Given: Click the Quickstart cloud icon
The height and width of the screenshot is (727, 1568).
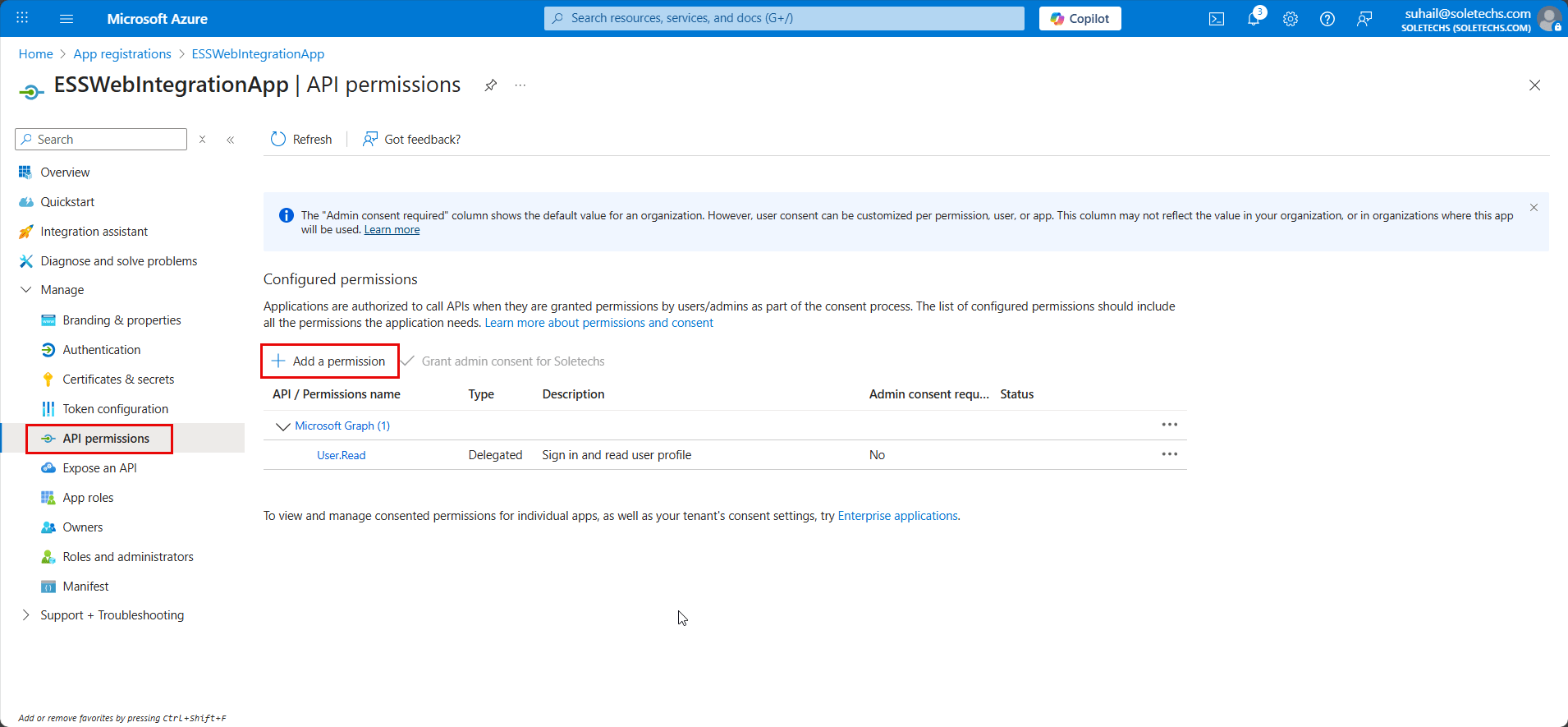Looking at the screenshot, I should pos(26,202).
